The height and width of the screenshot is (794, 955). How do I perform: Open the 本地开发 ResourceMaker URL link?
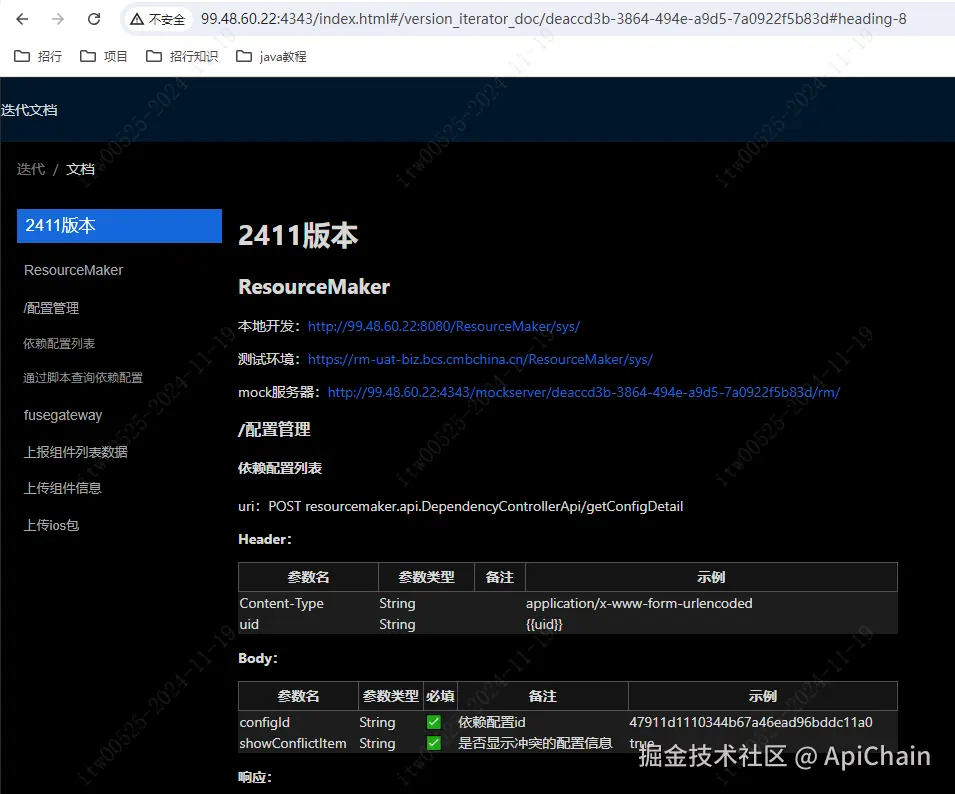click(443, 326)
